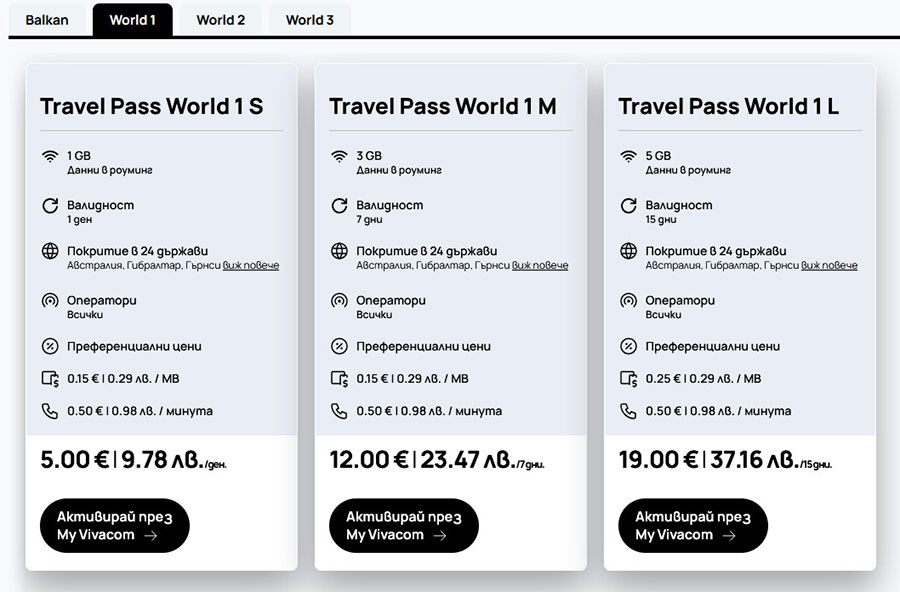Click the percent preferential prices icon in World 1 S
Viewport: 900px width, 592px height.
coord(50,346)
